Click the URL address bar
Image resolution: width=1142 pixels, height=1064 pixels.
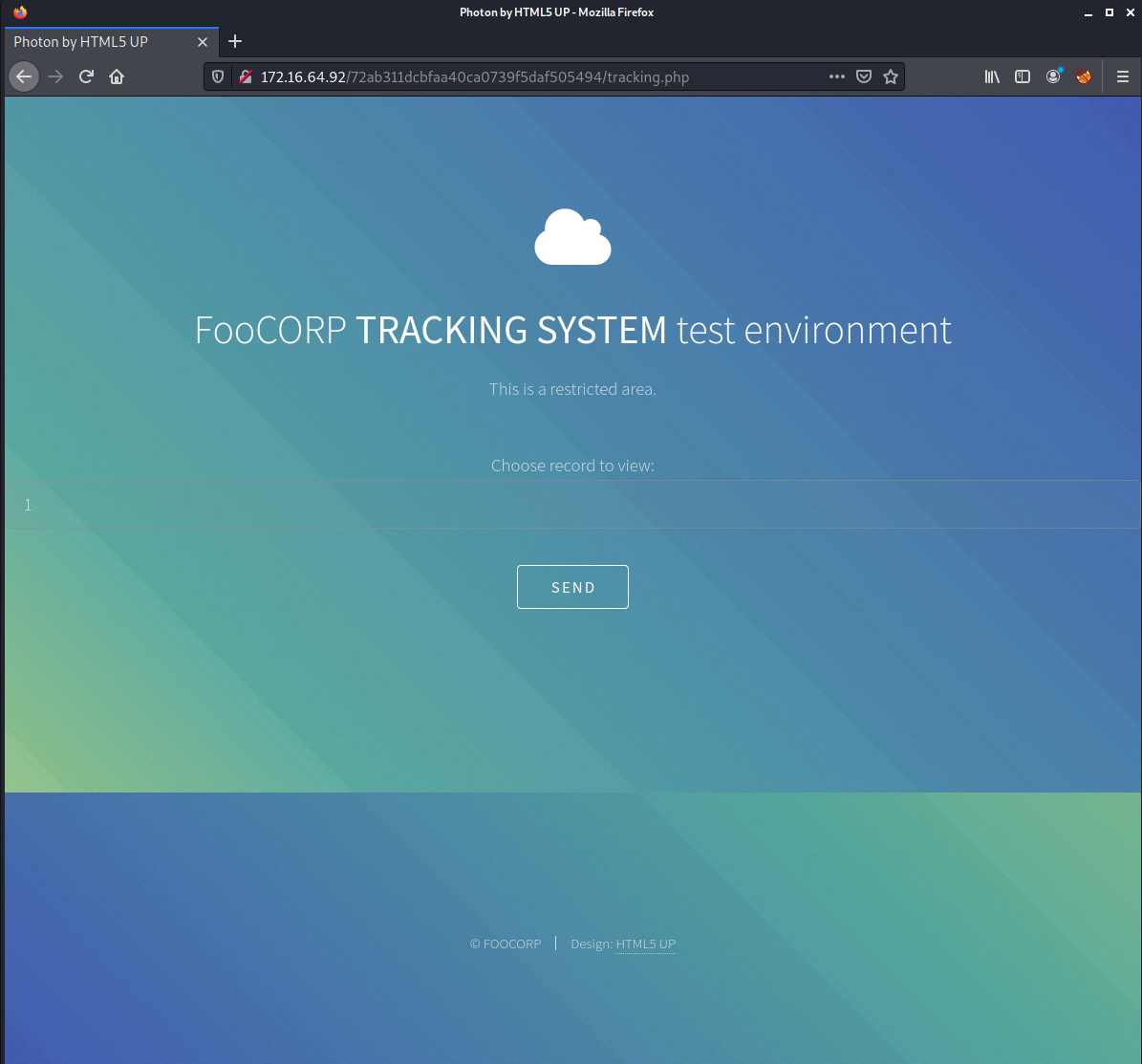(539, 76)
